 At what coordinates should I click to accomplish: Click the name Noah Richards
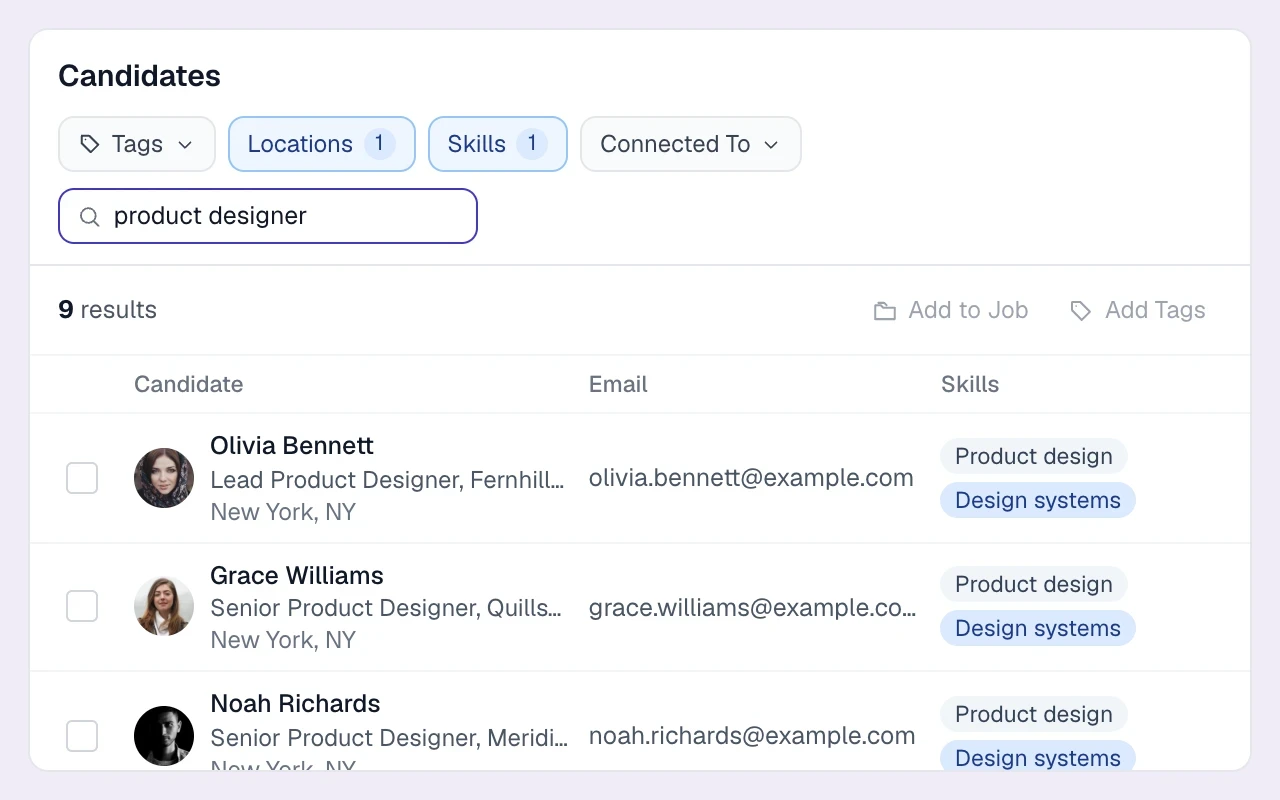pos(295,703)
